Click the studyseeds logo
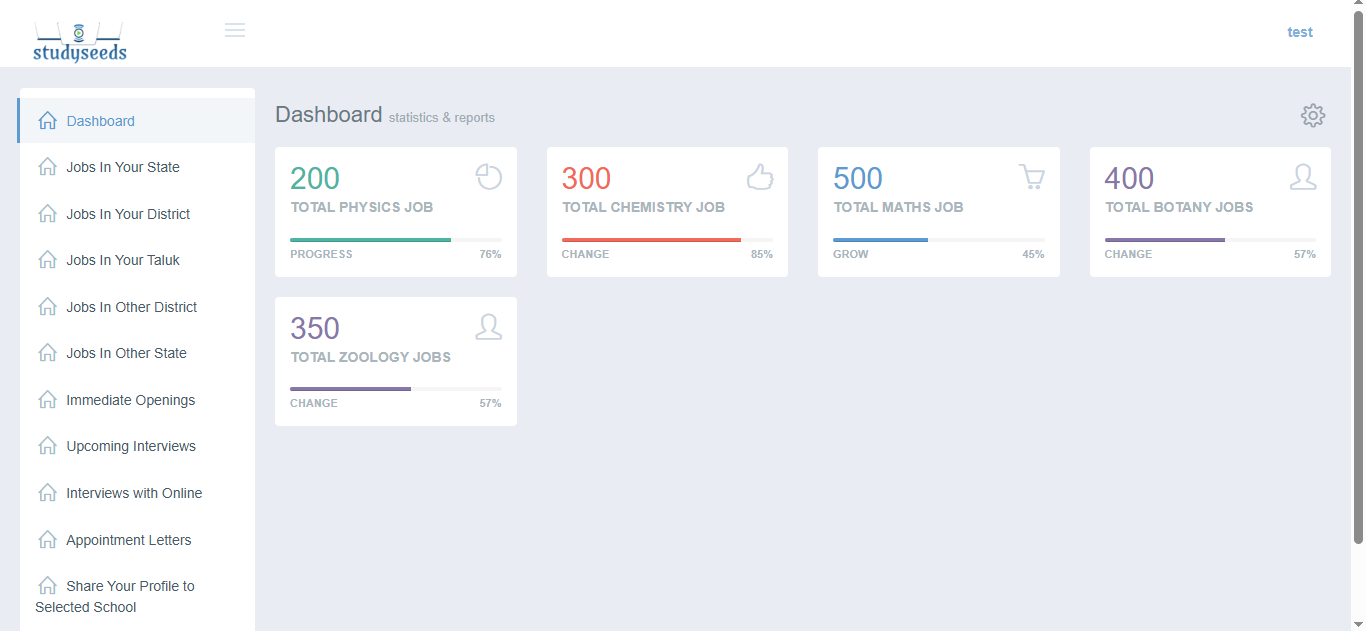 coord(80,42)
